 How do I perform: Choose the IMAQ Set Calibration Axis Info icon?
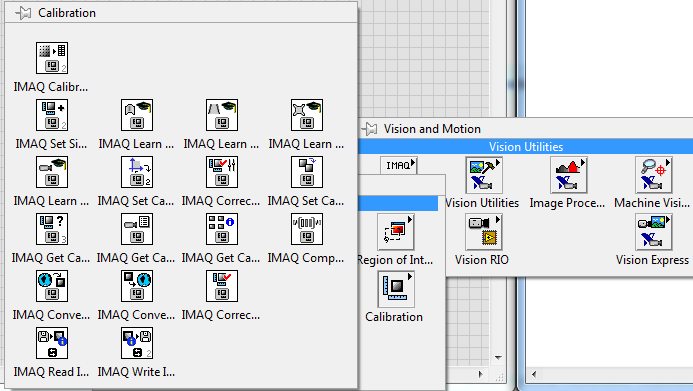137,172
